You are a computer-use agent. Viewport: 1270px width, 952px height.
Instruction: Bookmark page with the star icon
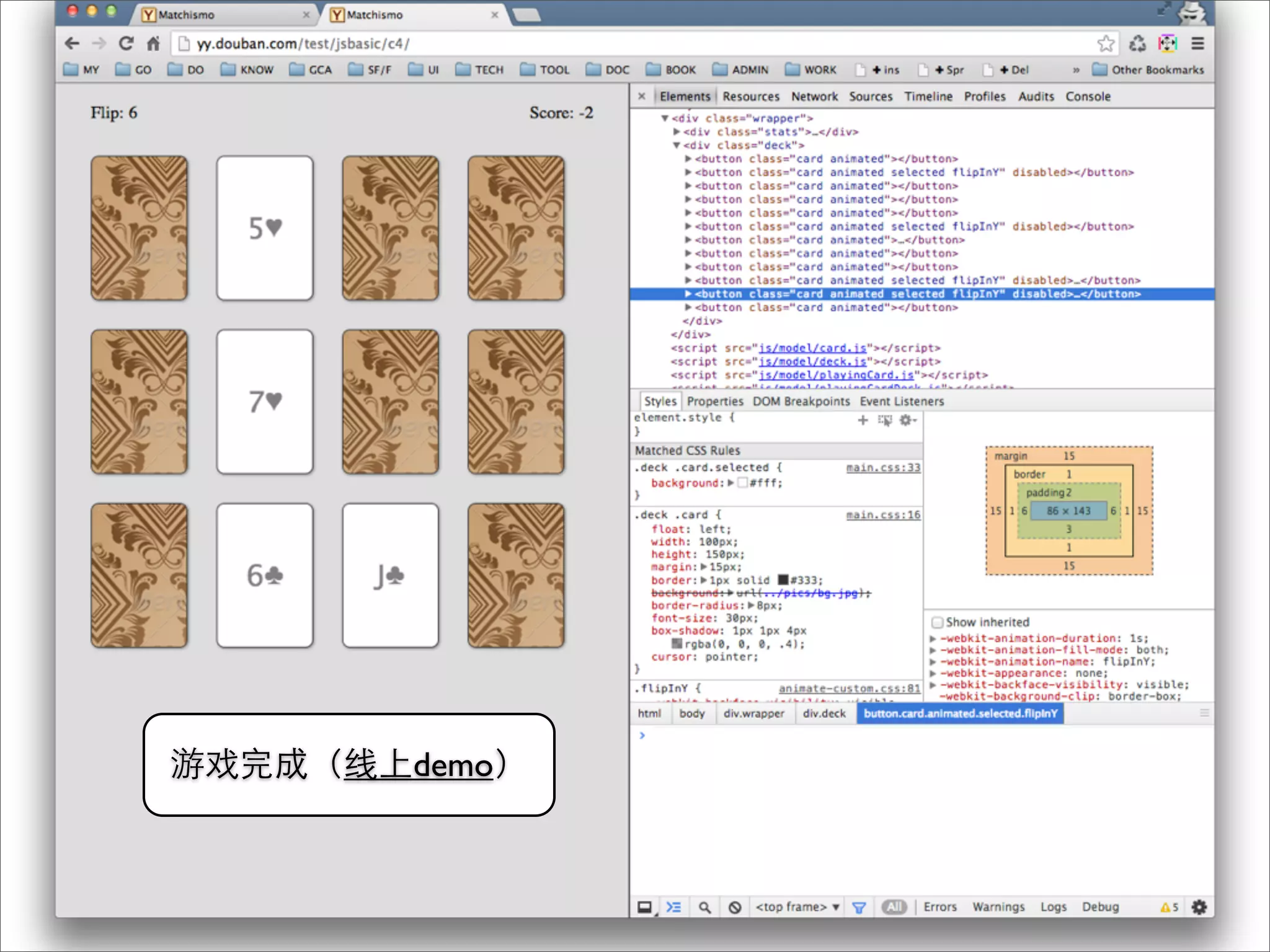[1106, 43]
